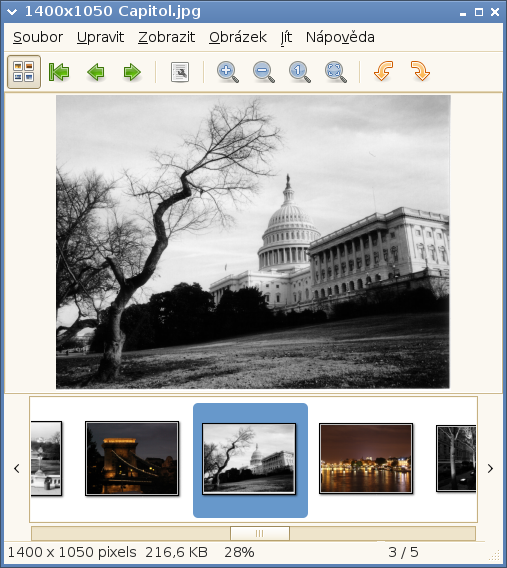
Task: Shift thumbnail strip left with arrow
Action: pyautogui.click(x=17, y=468)
